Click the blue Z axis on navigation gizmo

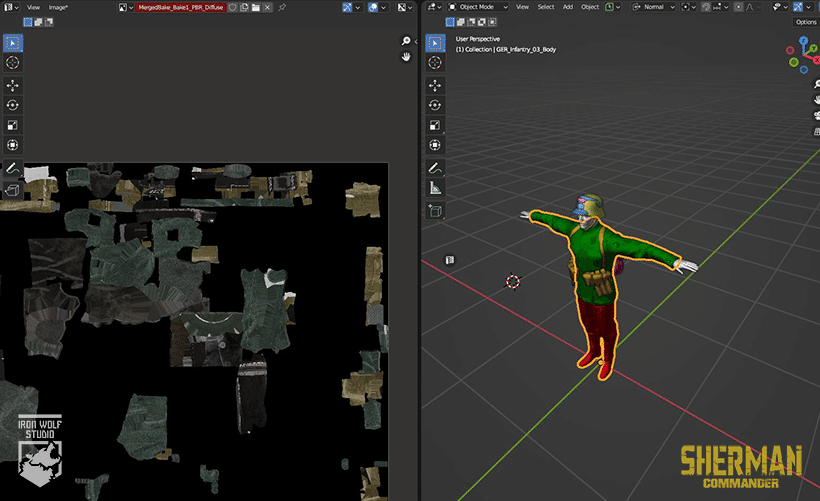pos(804,40)
